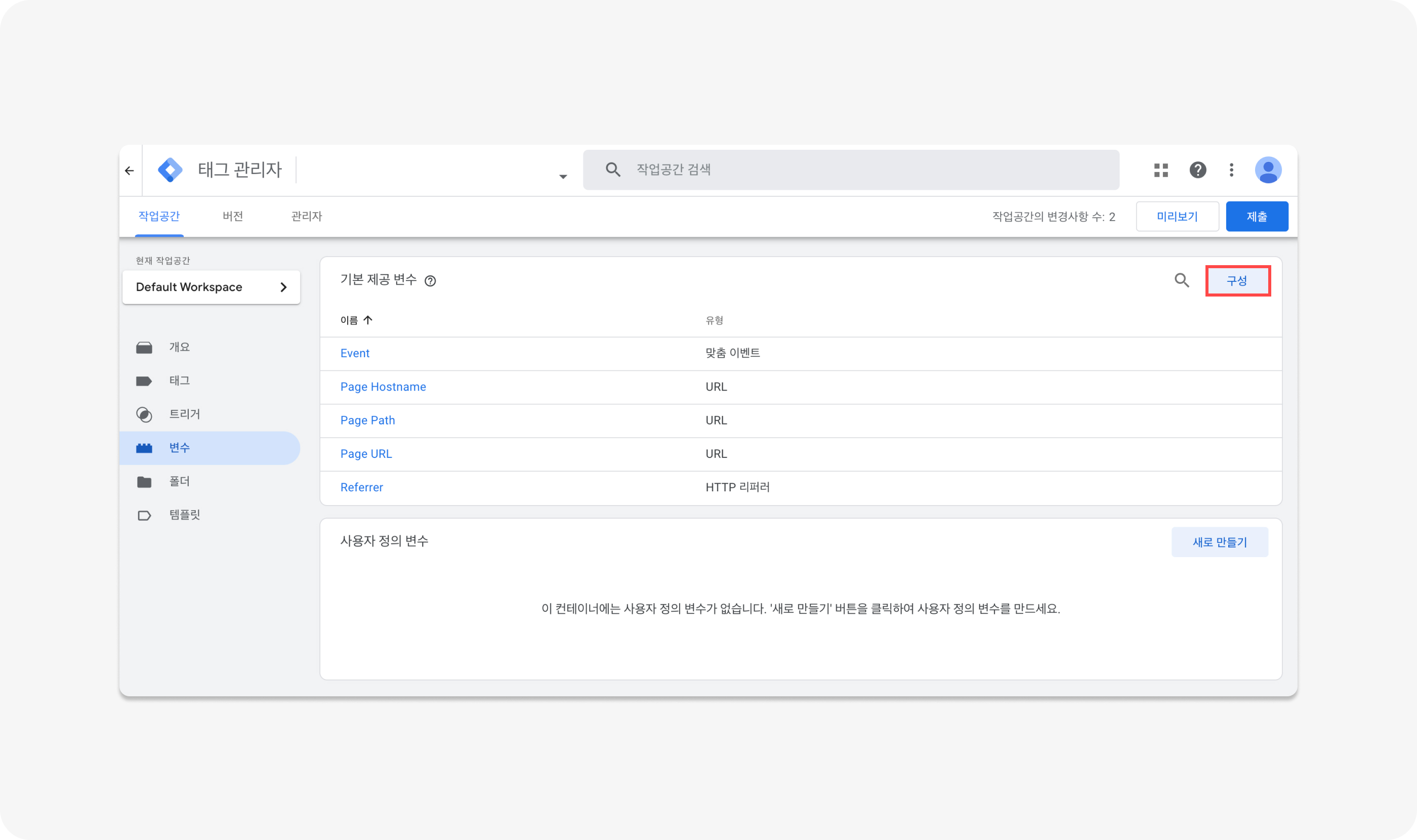Click URL type in Page Path row
Image resolution: width=1417 pixels, height=840 pixels.
pos(716,420)
